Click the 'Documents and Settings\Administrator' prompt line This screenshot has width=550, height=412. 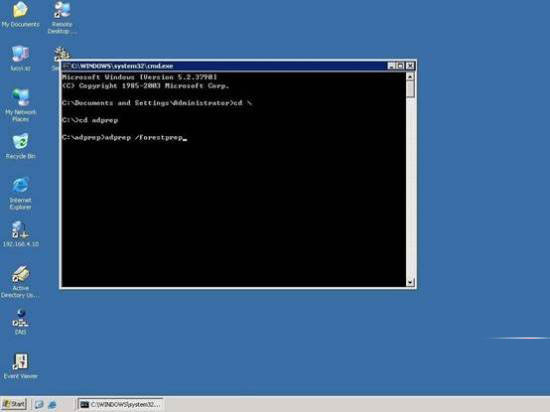[157, 103]
